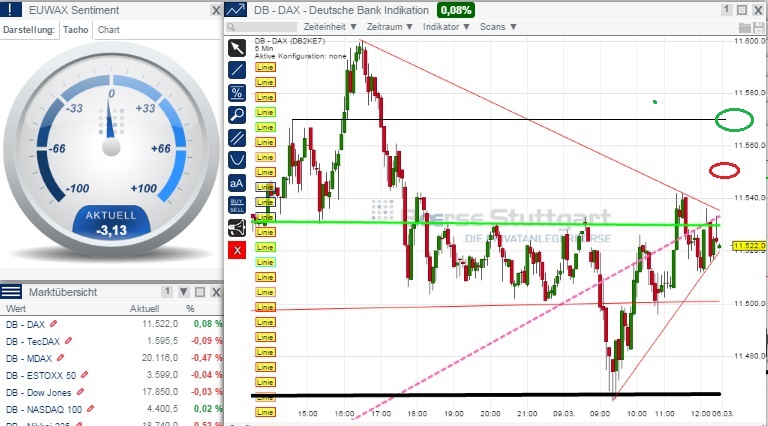
Task: Maximize the DAX chart panel
Action: tap(742, 10)
